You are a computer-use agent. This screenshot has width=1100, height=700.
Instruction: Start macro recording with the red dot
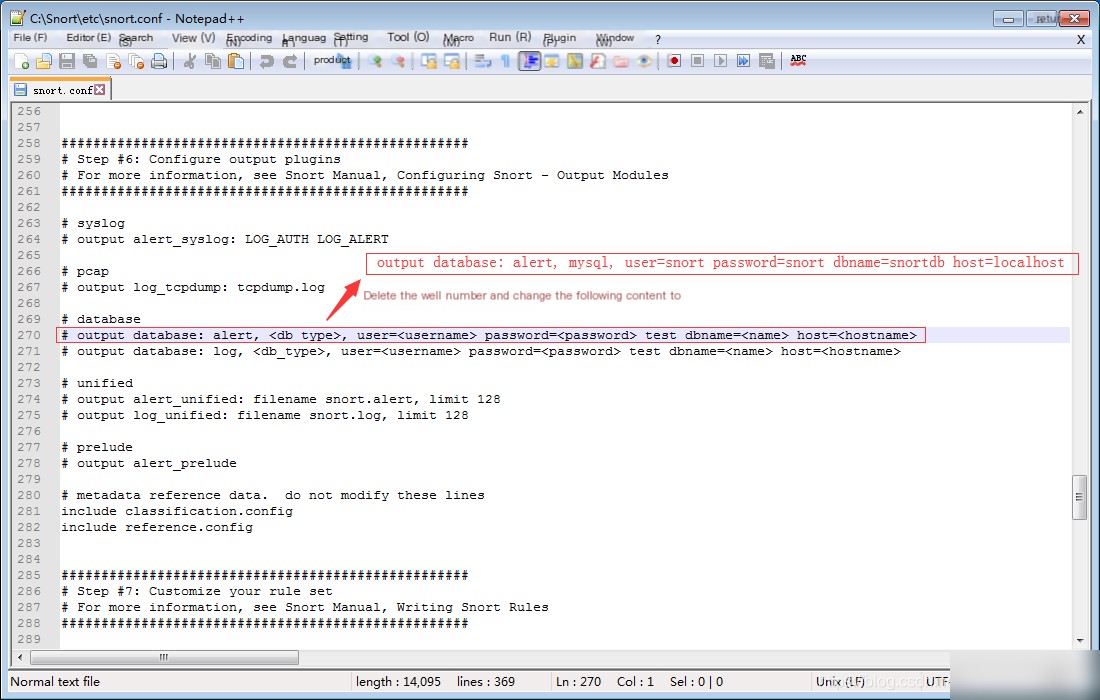click(x=674, y=61)
